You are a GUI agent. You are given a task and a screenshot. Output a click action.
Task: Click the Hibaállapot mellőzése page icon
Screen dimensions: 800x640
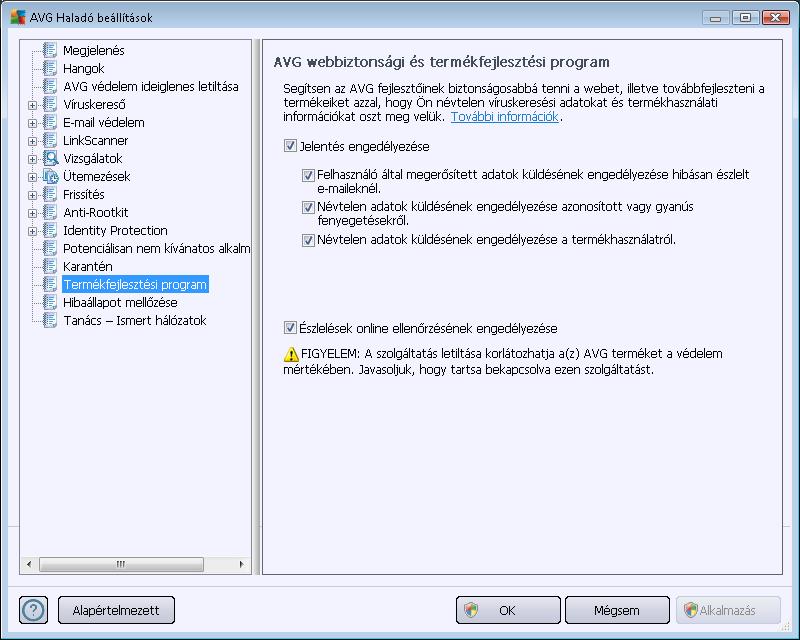tap(50, 302)
